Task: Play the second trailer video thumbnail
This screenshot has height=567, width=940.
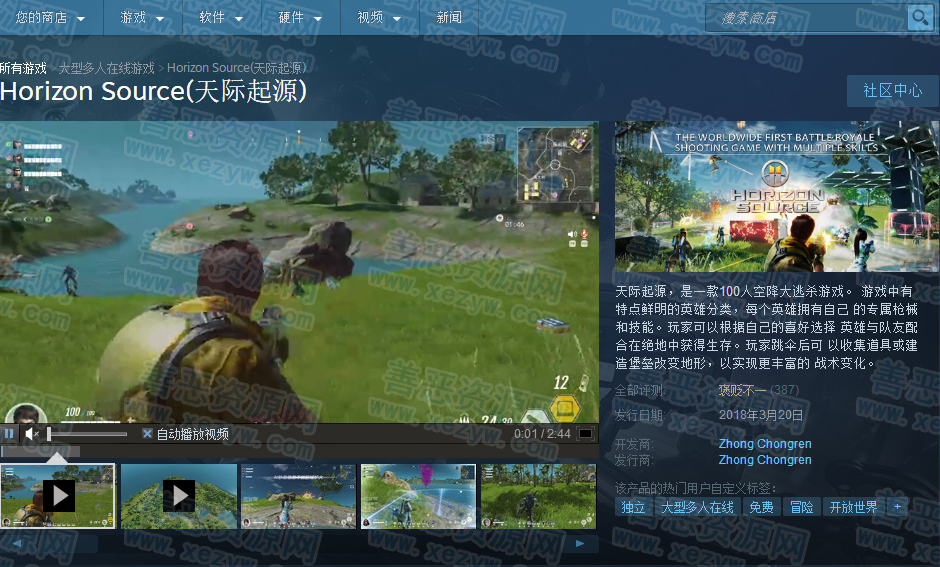Action: 179,495
